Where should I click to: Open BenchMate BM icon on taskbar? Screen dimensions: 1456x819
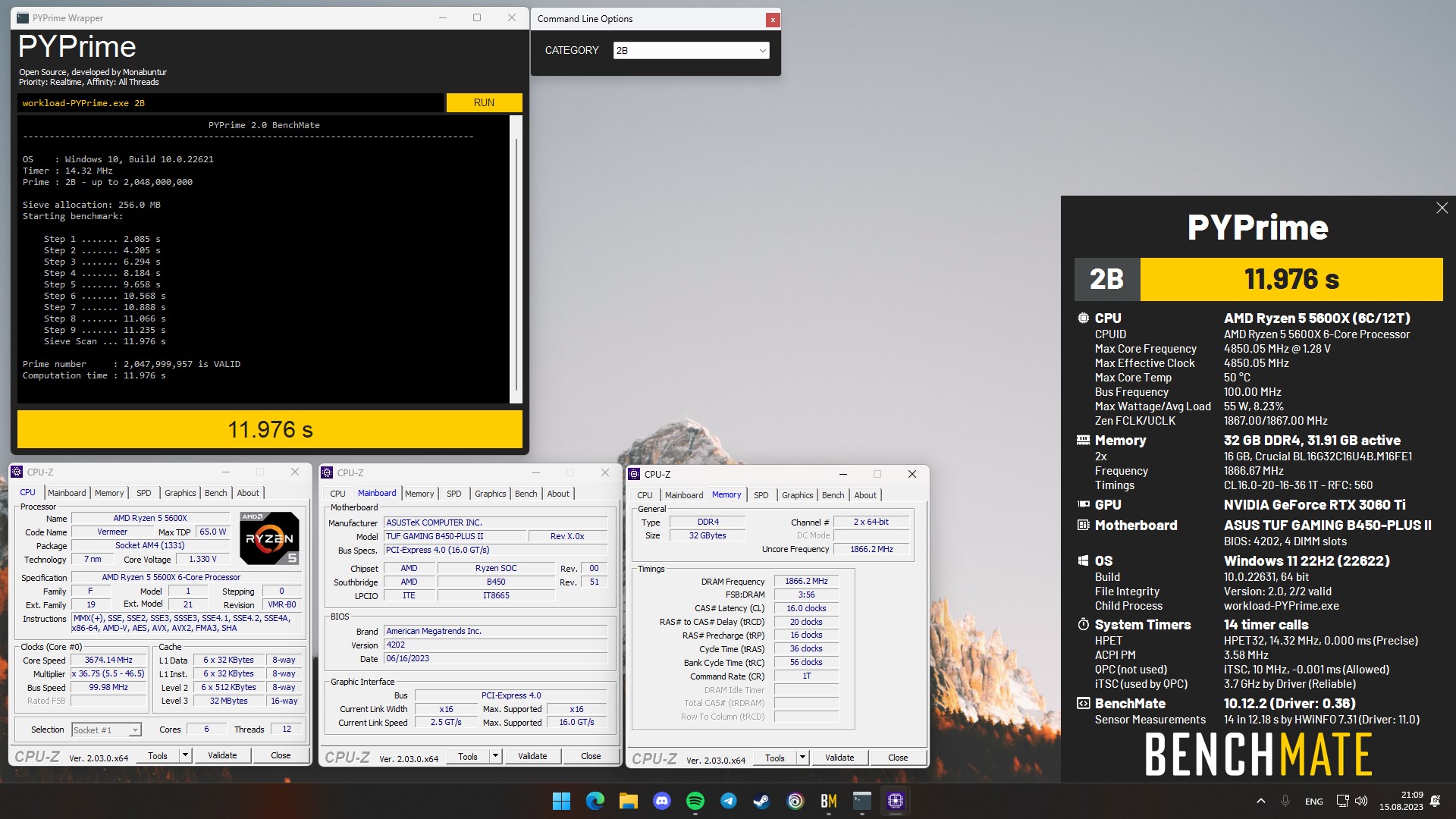[828, 801]
